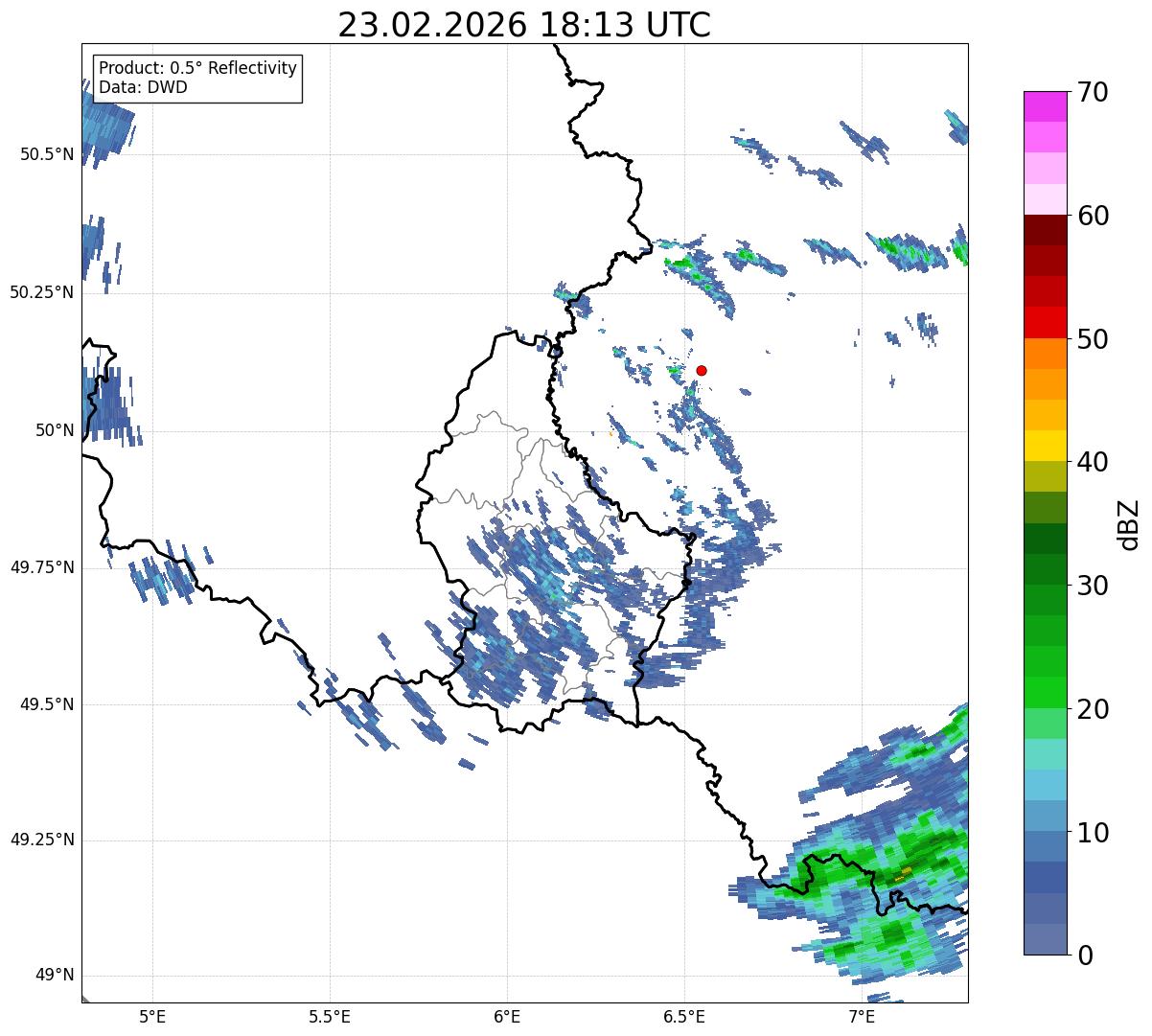Click the 6.5°E longitude label
This screenshot has height=1036, width=1152.
coord(684,1016)
